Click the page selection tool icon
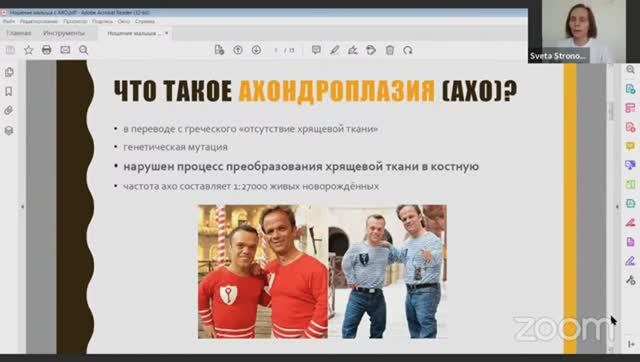 (x=219, y=50)
